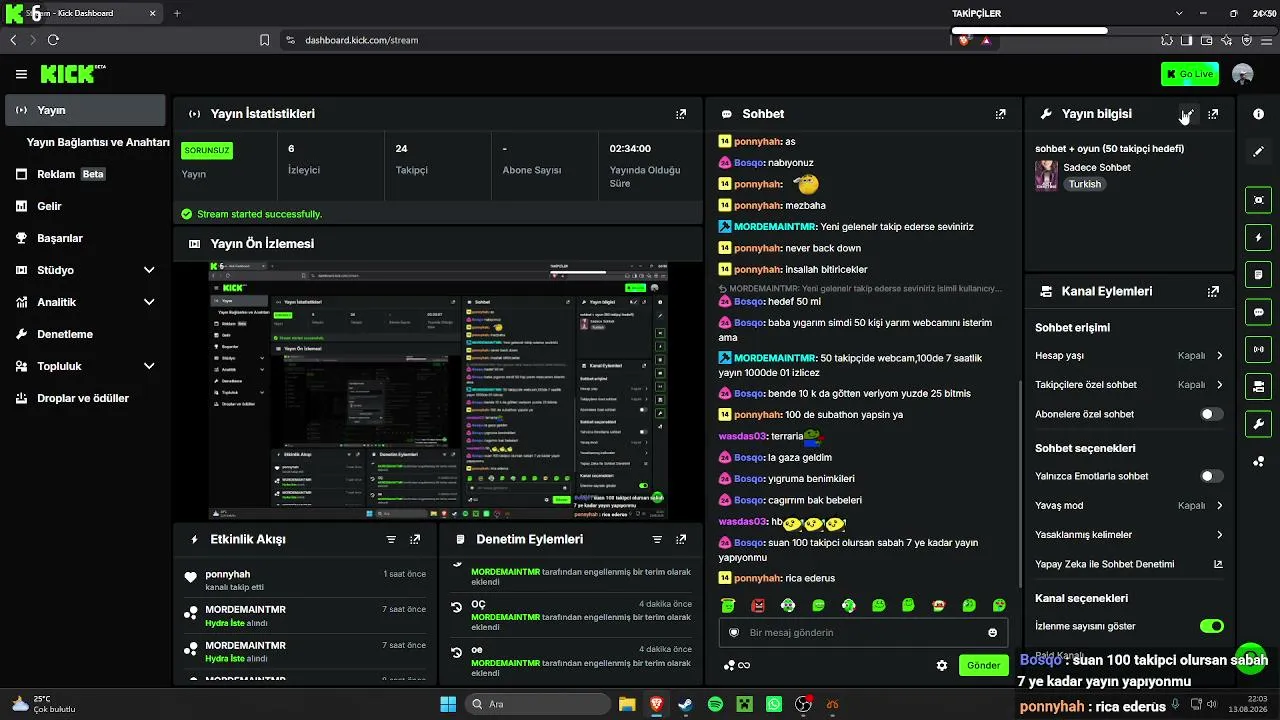The image size is (1280, 720).
Task: Click the stream preview thumbnail
Action: coord(438,391)
